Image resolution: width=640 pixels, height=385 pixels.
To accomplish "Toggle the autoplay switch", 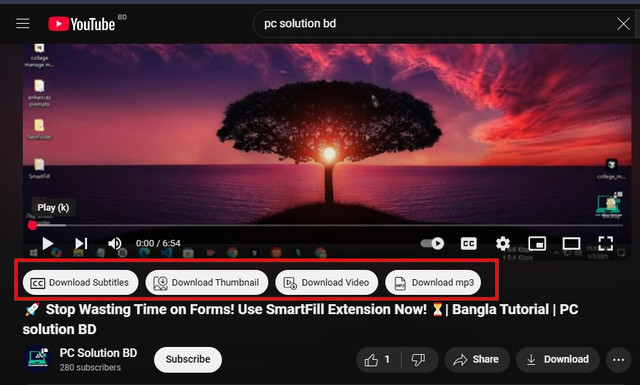I will (x=432, y=243).
